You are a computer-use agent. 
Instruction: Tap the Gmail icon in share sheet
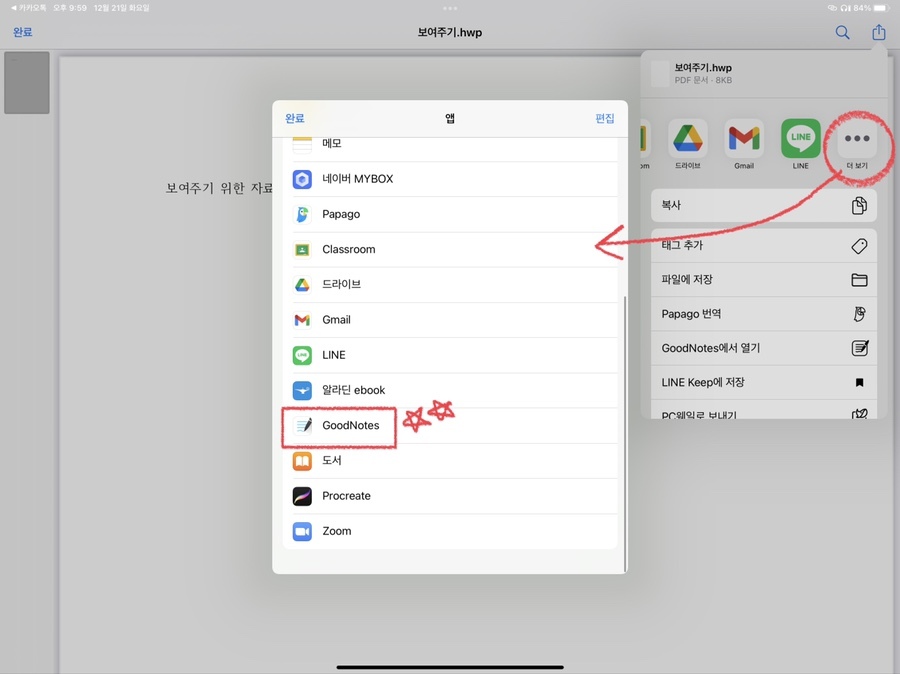coord(744,138)
